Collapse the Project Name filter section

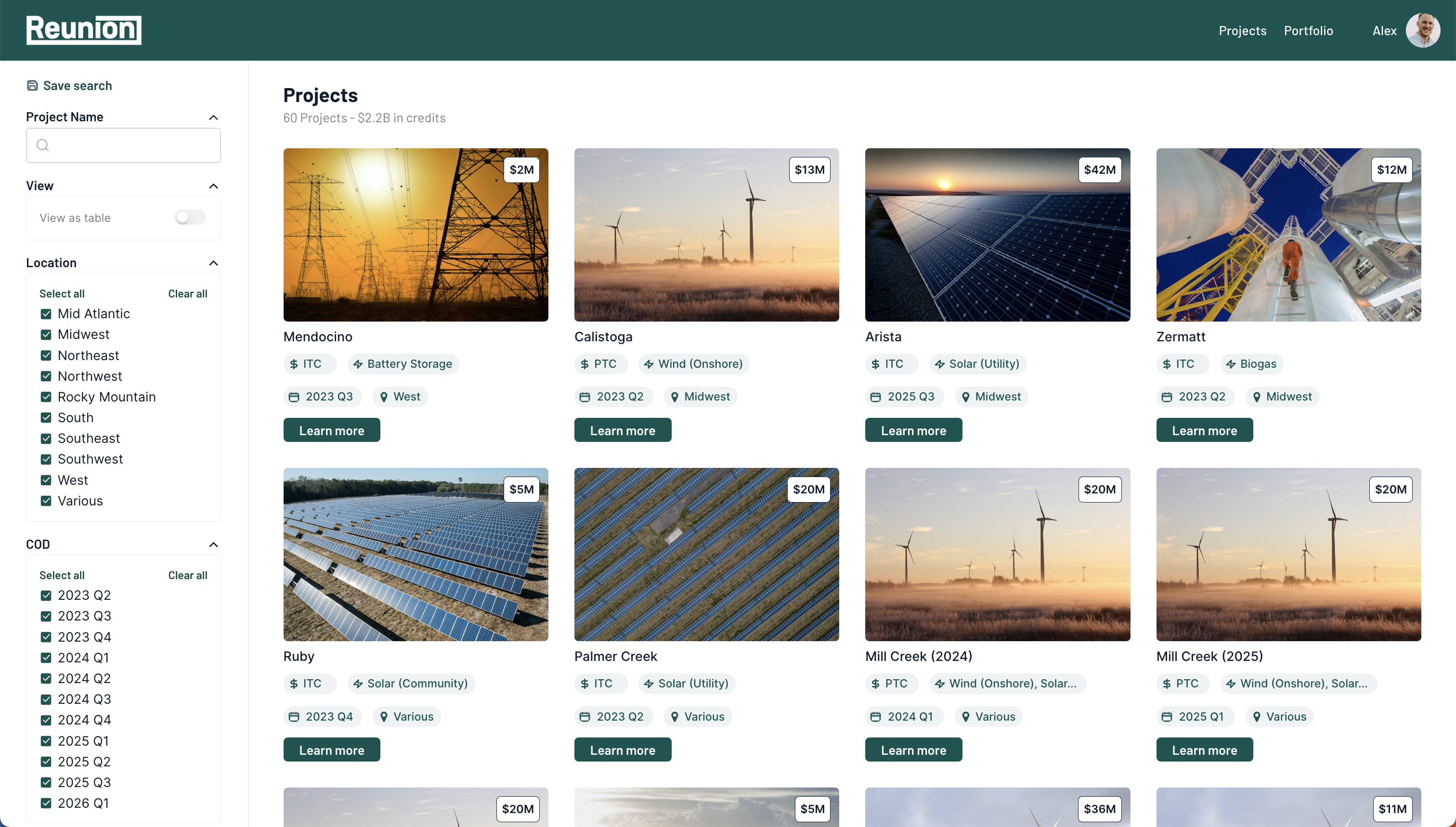point(214,117)
